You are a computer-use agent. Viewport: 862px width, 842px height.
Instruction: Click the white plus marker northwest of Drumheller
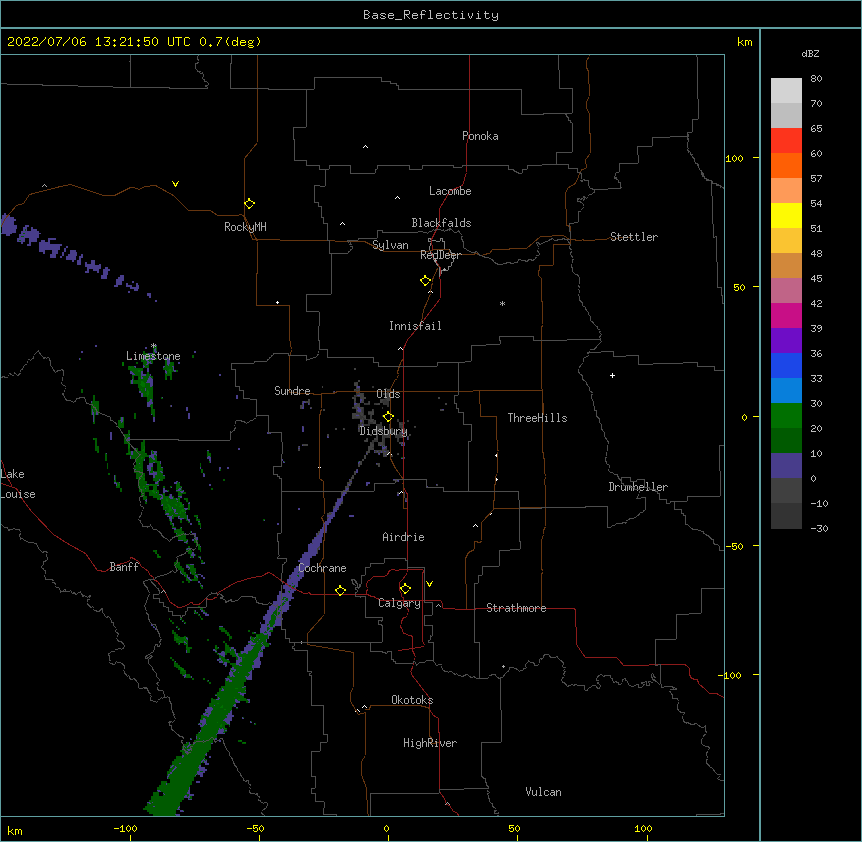[612, 375]
